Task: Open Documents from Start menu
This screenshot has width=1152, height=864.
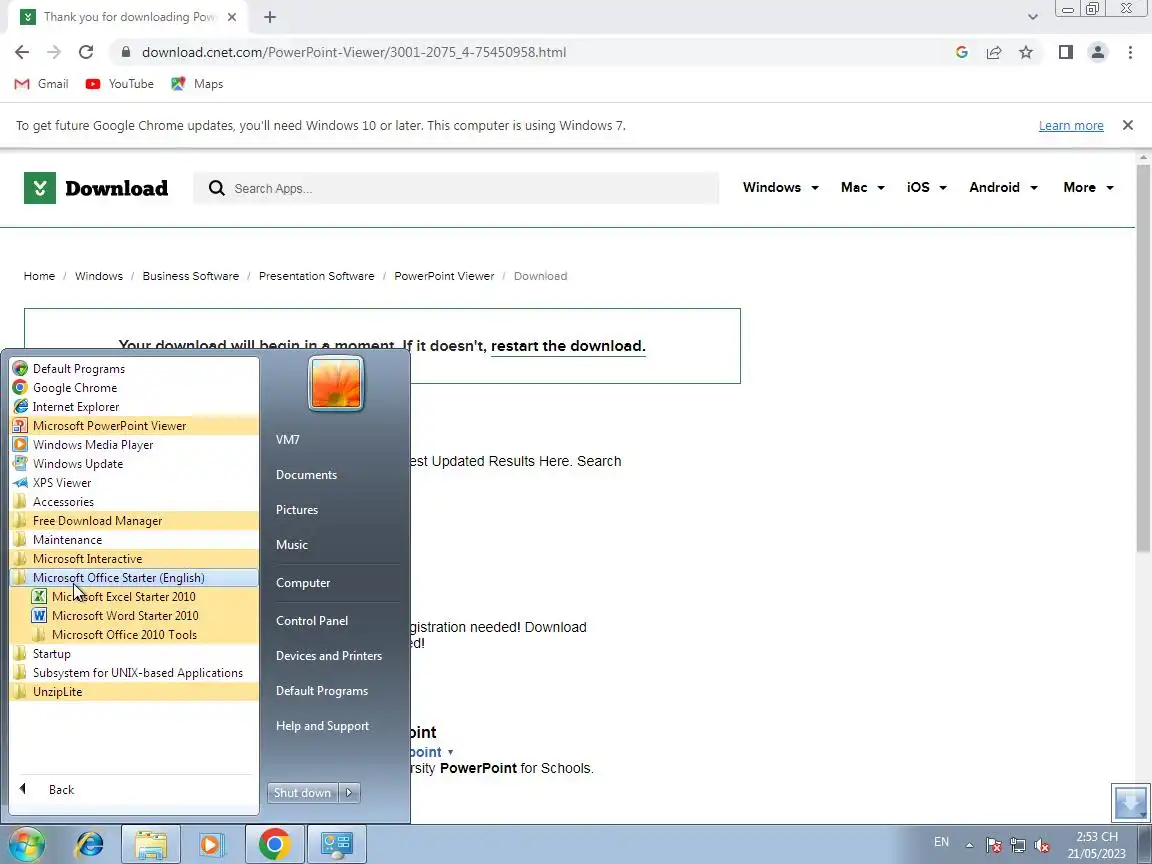Action: [x=306, y=475]
